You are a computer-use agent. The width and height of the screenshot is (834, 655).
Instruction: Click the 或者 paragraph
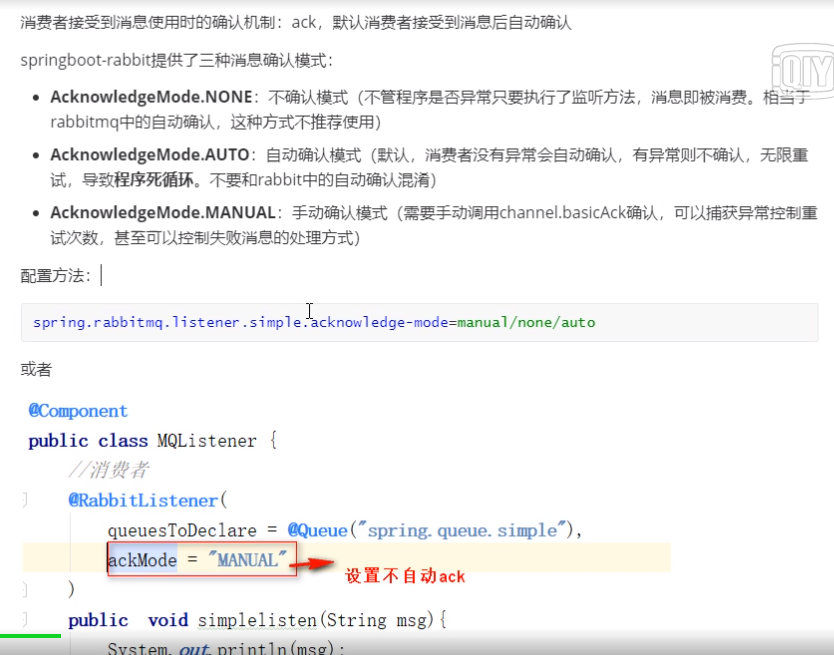[x=36, y=369]
